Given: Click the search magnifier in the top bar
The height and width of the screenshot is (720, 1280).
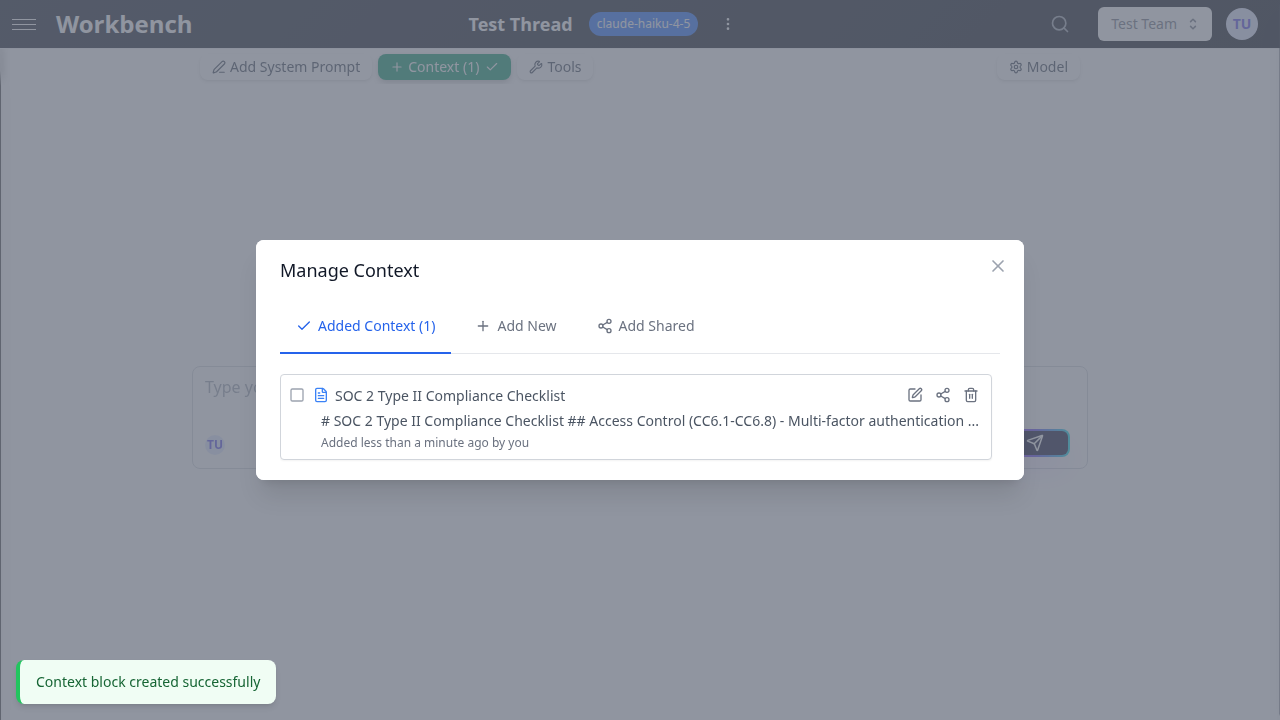Looking at the screenshot, I should [x=1059, y=23].
